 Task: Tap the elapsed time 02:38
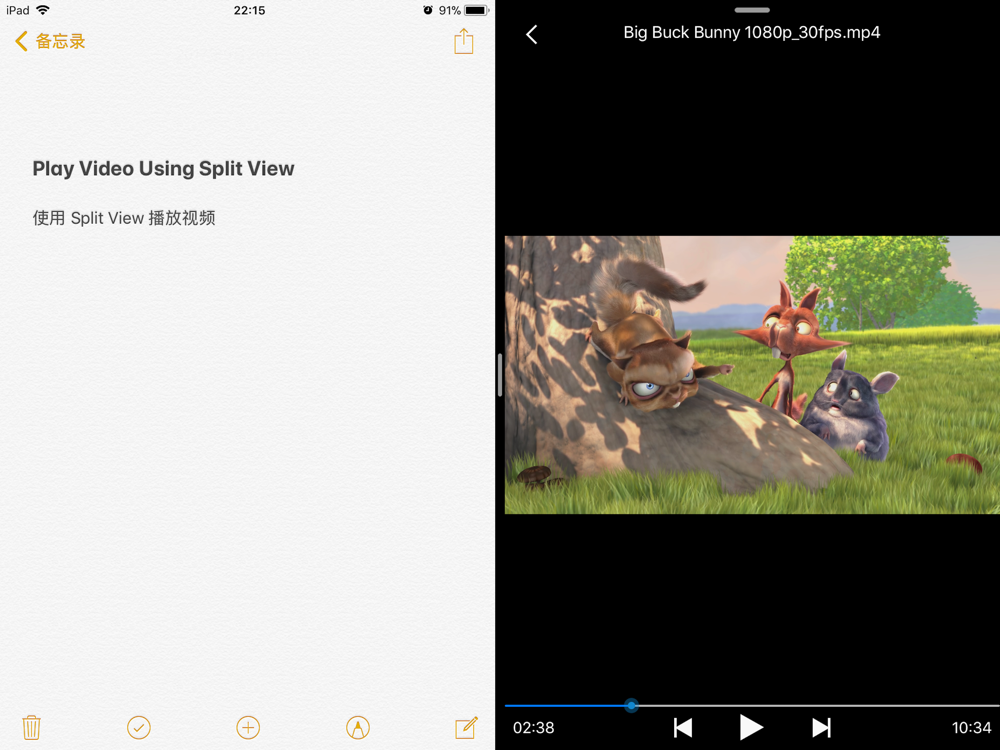click(534, 728)
